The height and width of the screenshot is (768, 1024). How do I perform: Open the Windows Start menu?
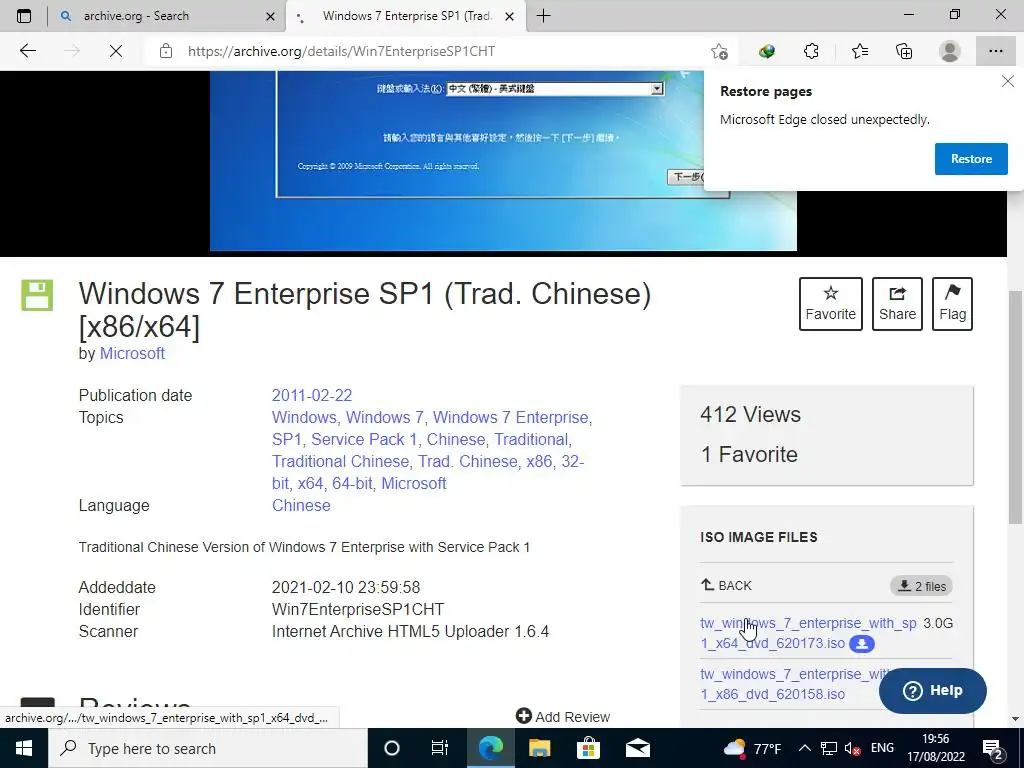click(24, 748)
